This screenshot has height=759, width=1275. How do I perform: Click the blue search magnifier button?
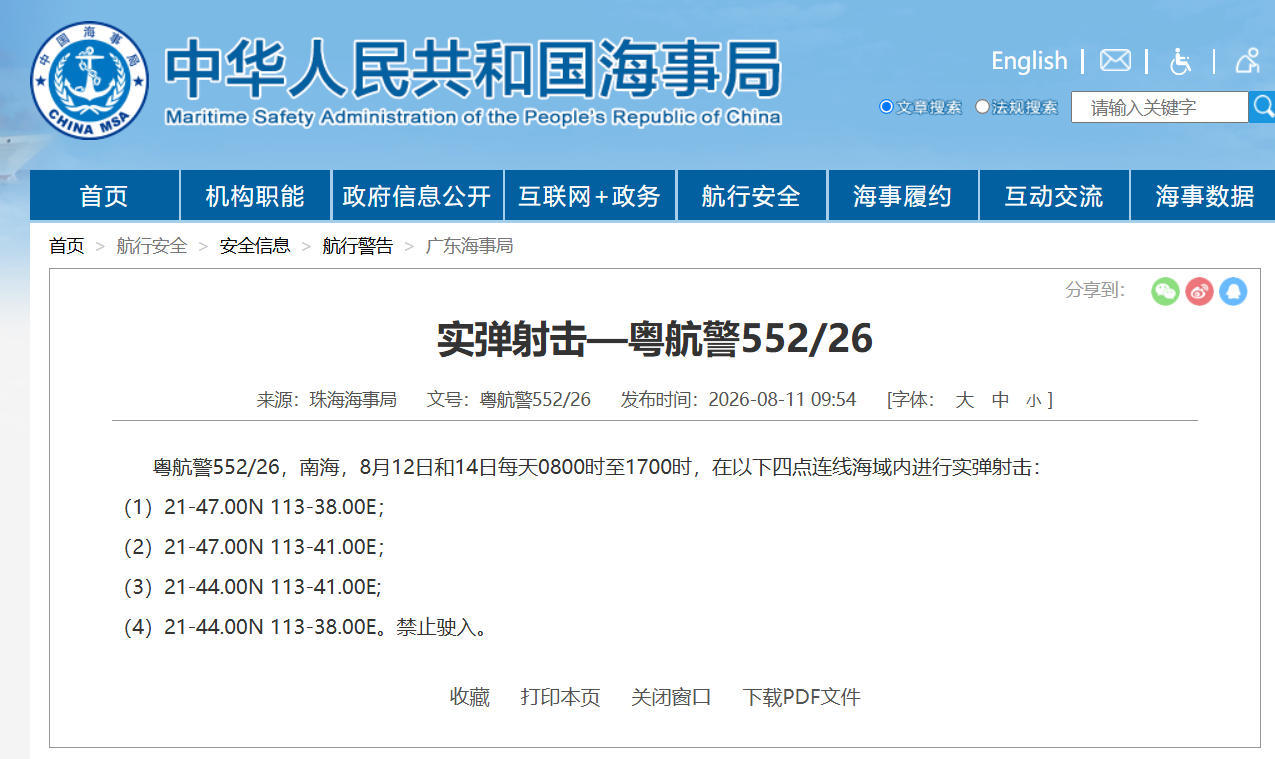(1262, 106)
